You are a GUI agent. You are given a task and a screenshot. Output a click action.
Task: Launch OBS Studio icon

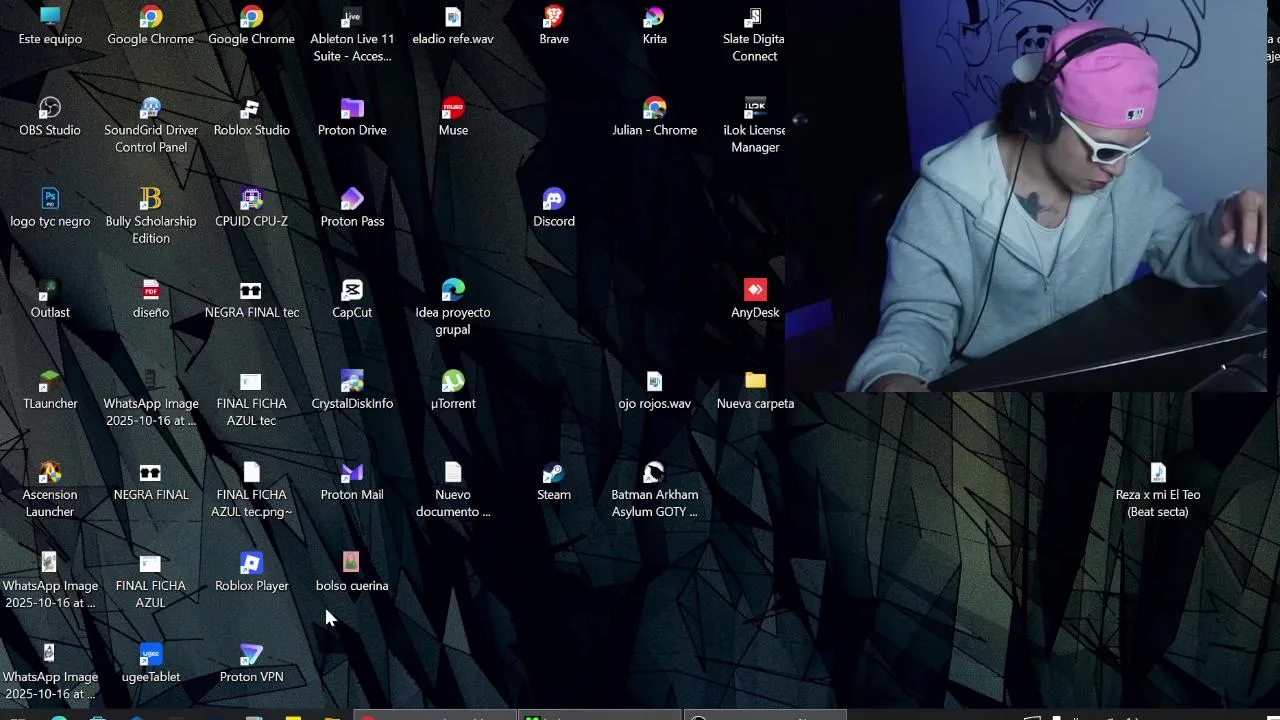(x=50, y=118)
